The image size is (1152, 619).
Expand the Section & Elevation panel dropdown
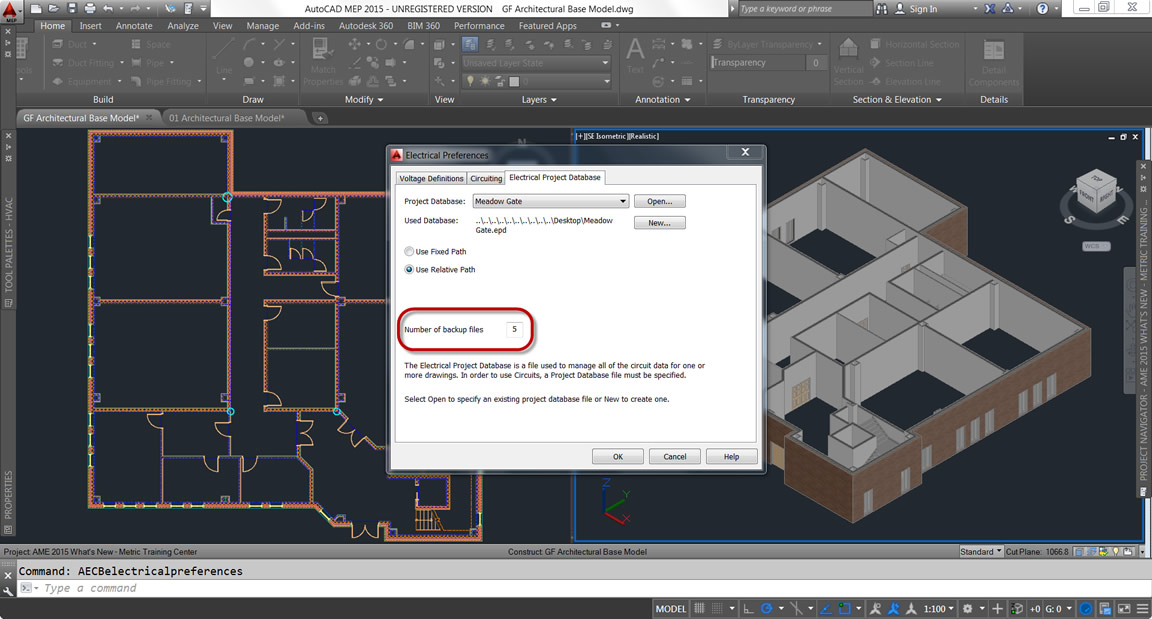pos(897,100)
